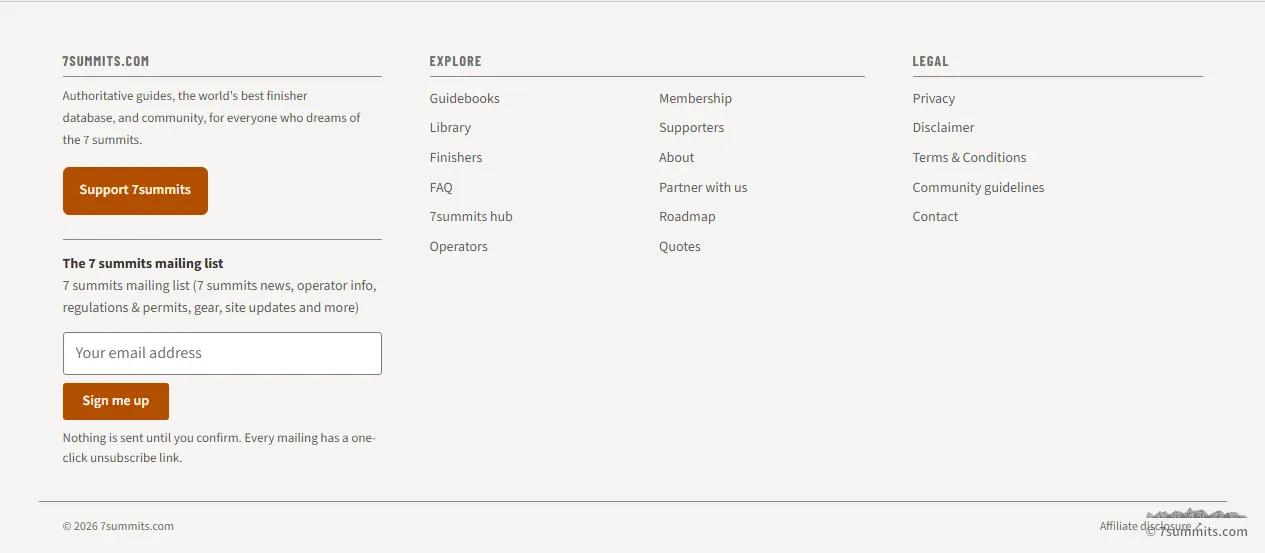
Task: Open the Membership page
Action: [695, 98]
